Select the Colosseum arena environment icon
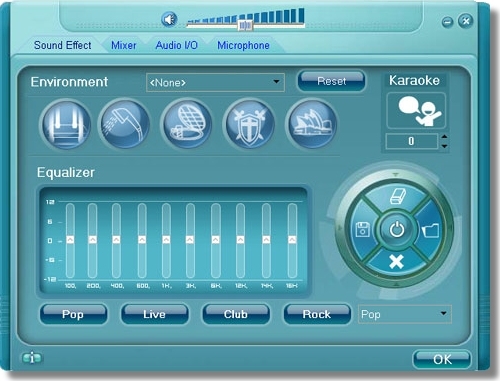The width and height of the screenshot is (500, 381). [x=186, y=124]
